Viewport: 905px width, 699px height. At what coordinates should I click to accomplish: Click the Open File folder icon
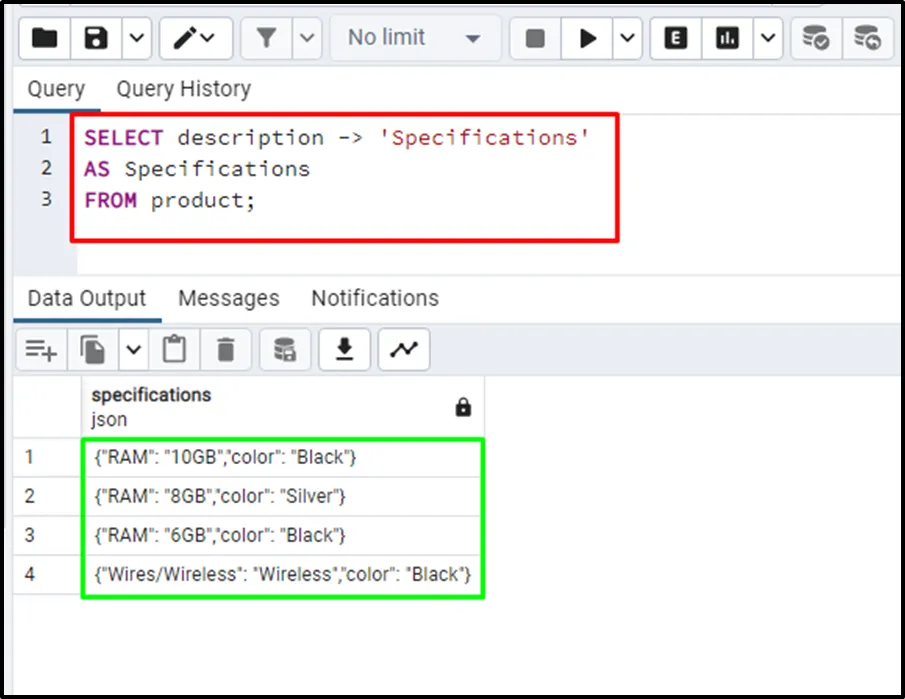44,38
